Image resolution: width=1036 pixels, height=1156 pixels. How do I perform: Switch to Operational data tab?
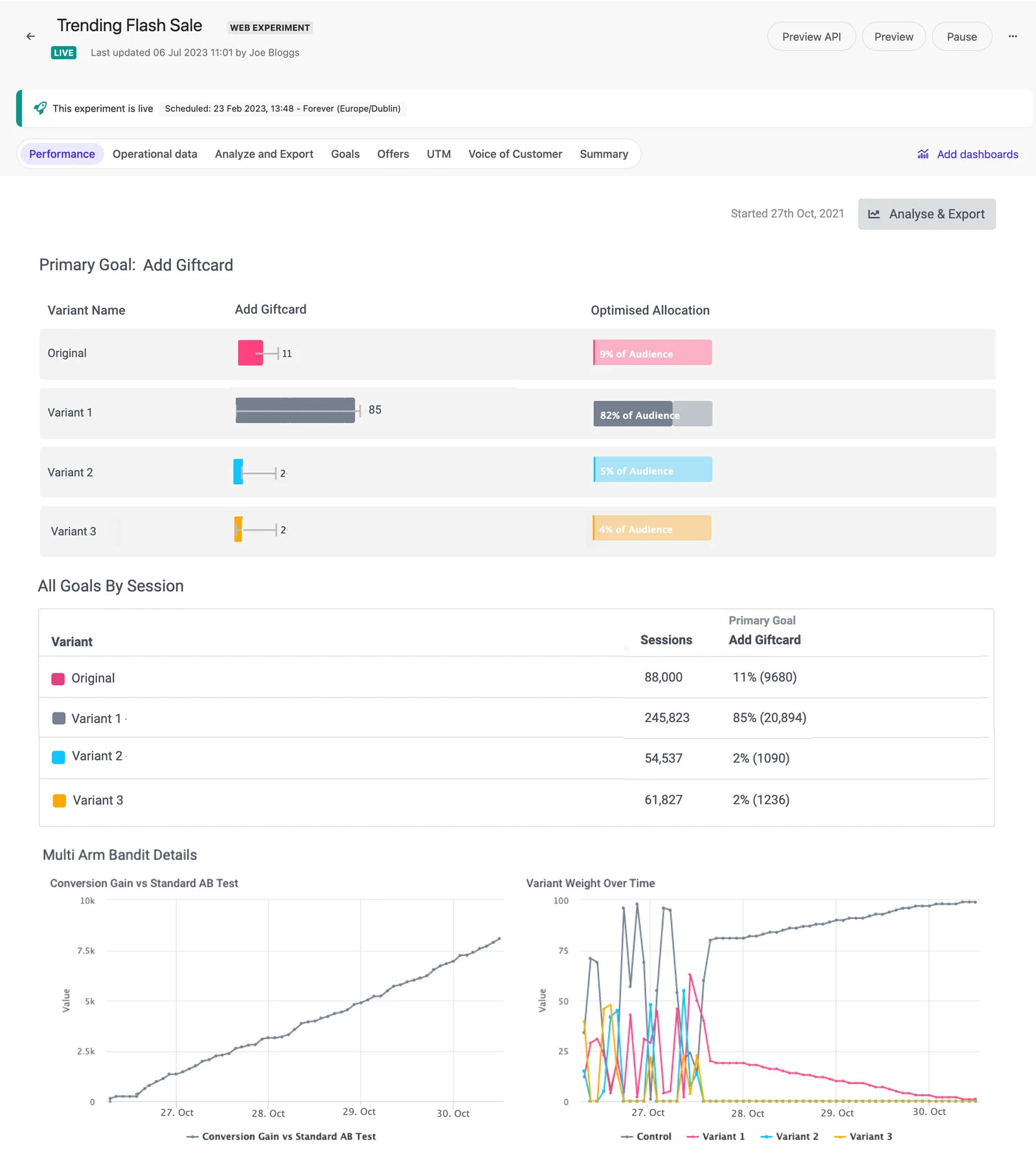pyautogui.click(x=155, y=154)
